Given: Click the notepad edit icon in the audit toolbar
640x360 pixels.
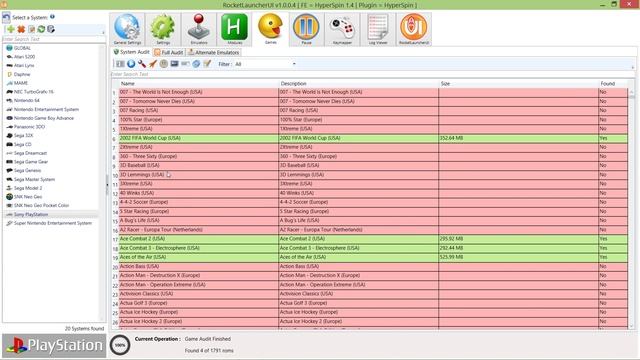Looking at the screenshot, I should click(207, 64).
